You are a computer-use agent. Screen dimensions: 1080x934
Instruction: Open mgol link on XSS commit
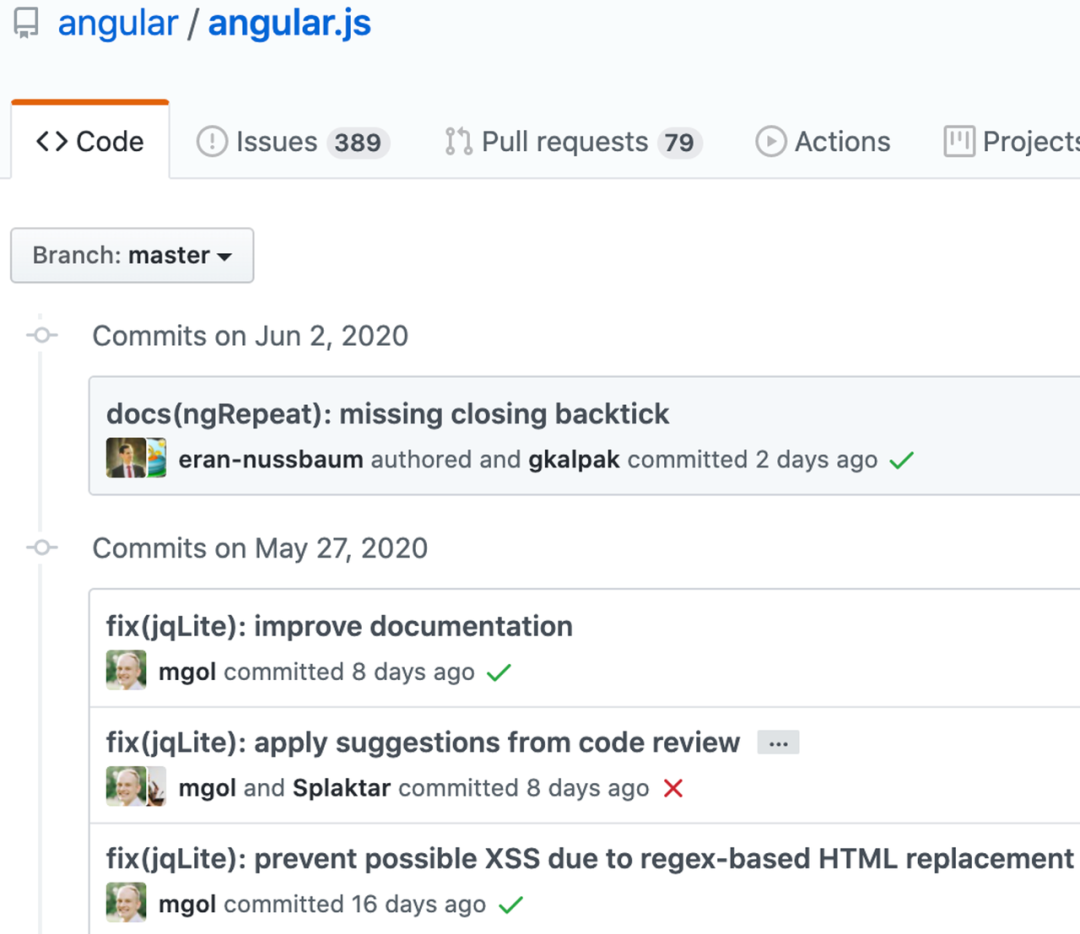point(187,904)
